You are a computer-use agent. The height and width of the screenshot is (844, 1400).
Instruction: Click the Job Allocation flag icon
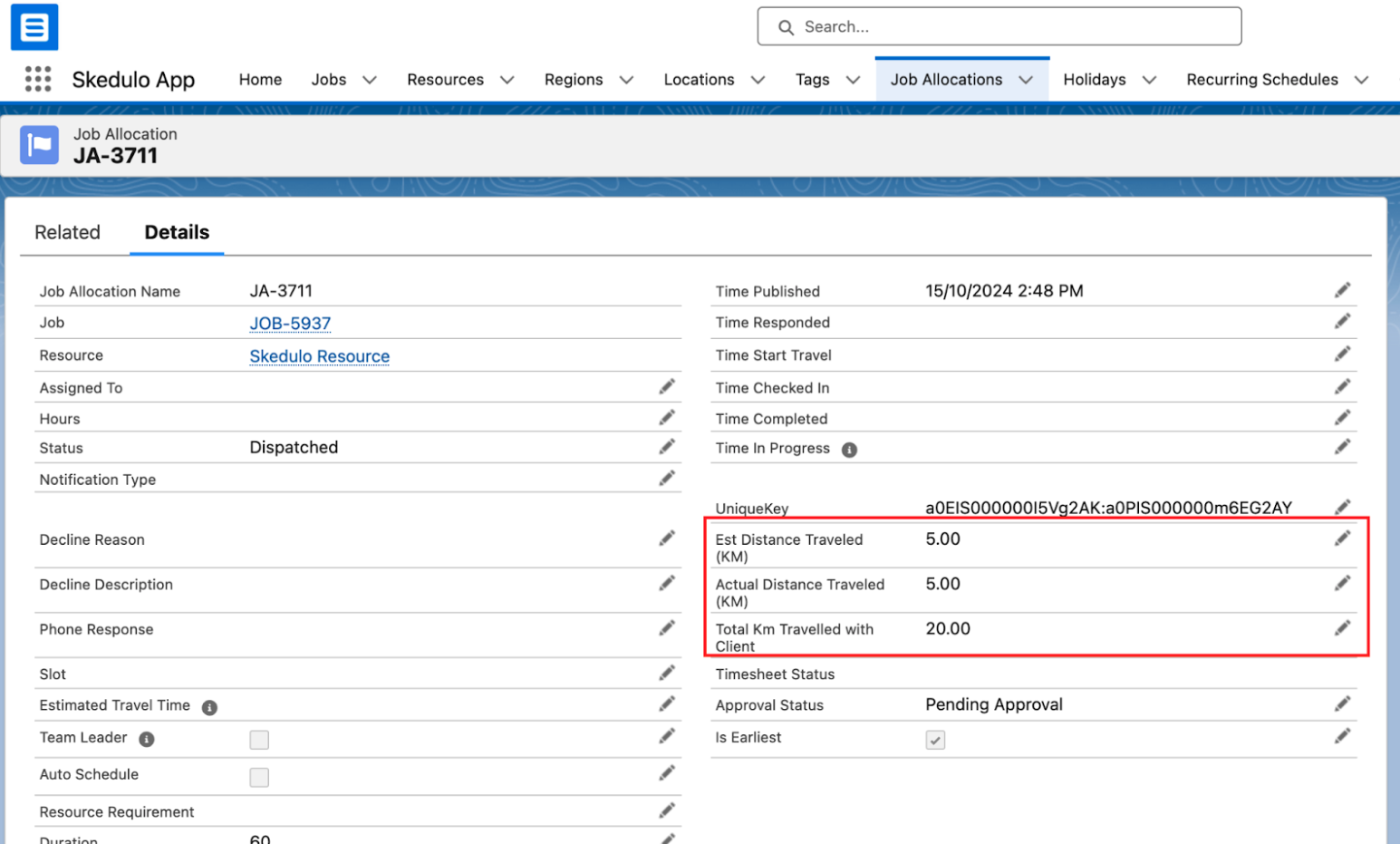[39, 145]
